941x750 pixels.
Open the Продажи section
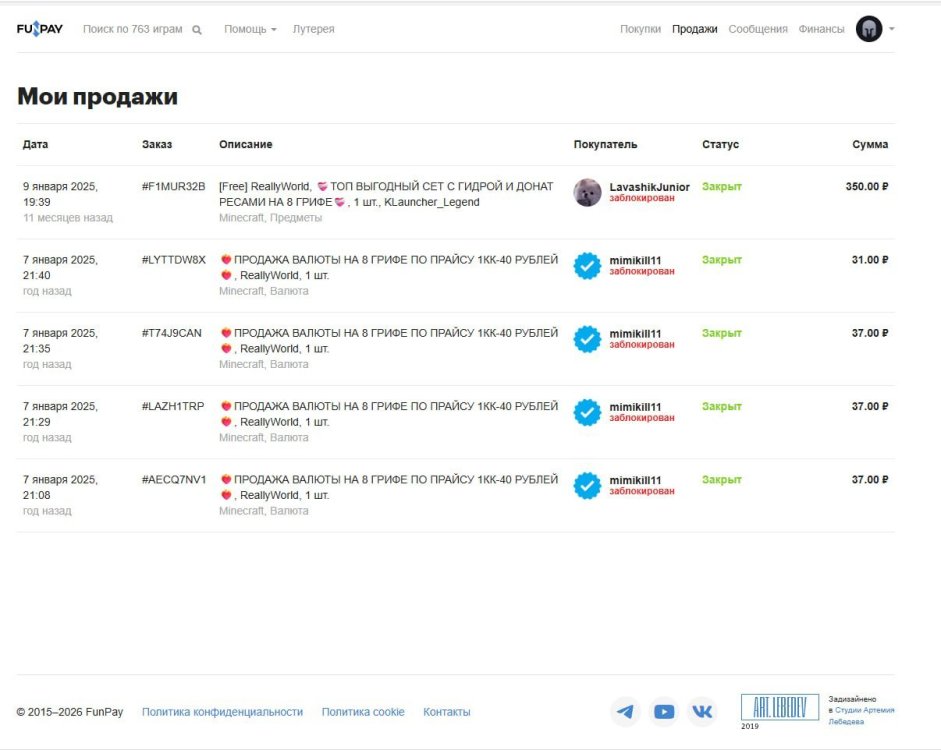(694, 29)
